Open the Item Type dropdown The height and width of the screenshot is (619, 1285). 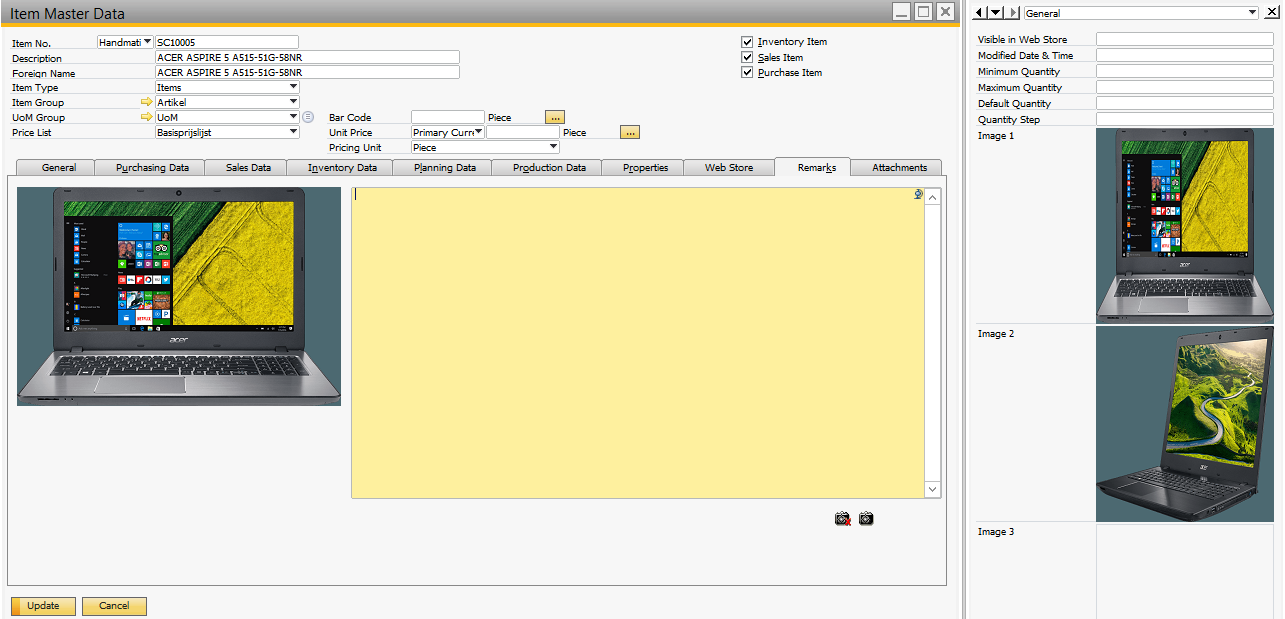click(293, 87)
